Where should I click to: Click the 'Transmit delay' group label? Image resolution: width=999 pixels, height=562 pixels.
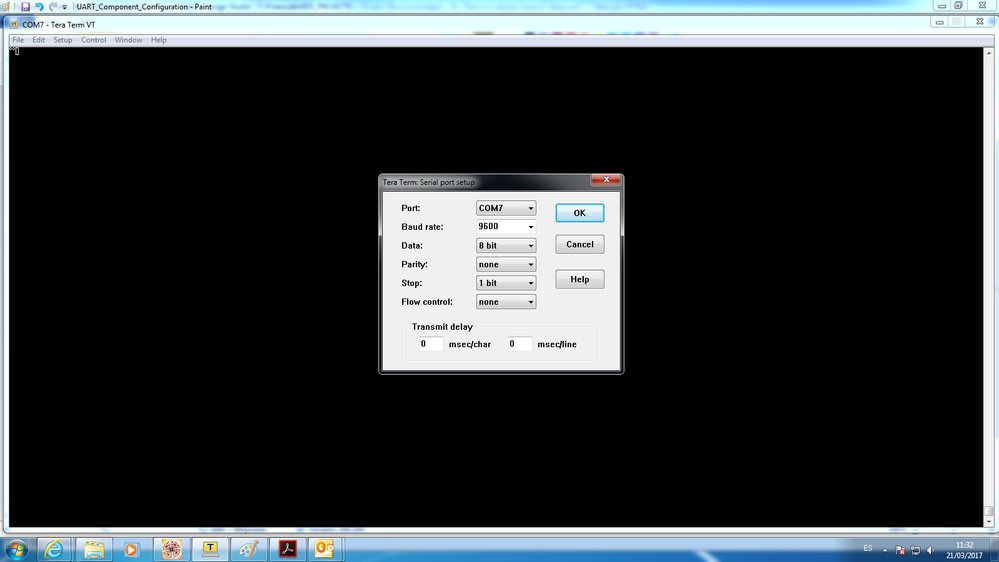pos(442,327)
